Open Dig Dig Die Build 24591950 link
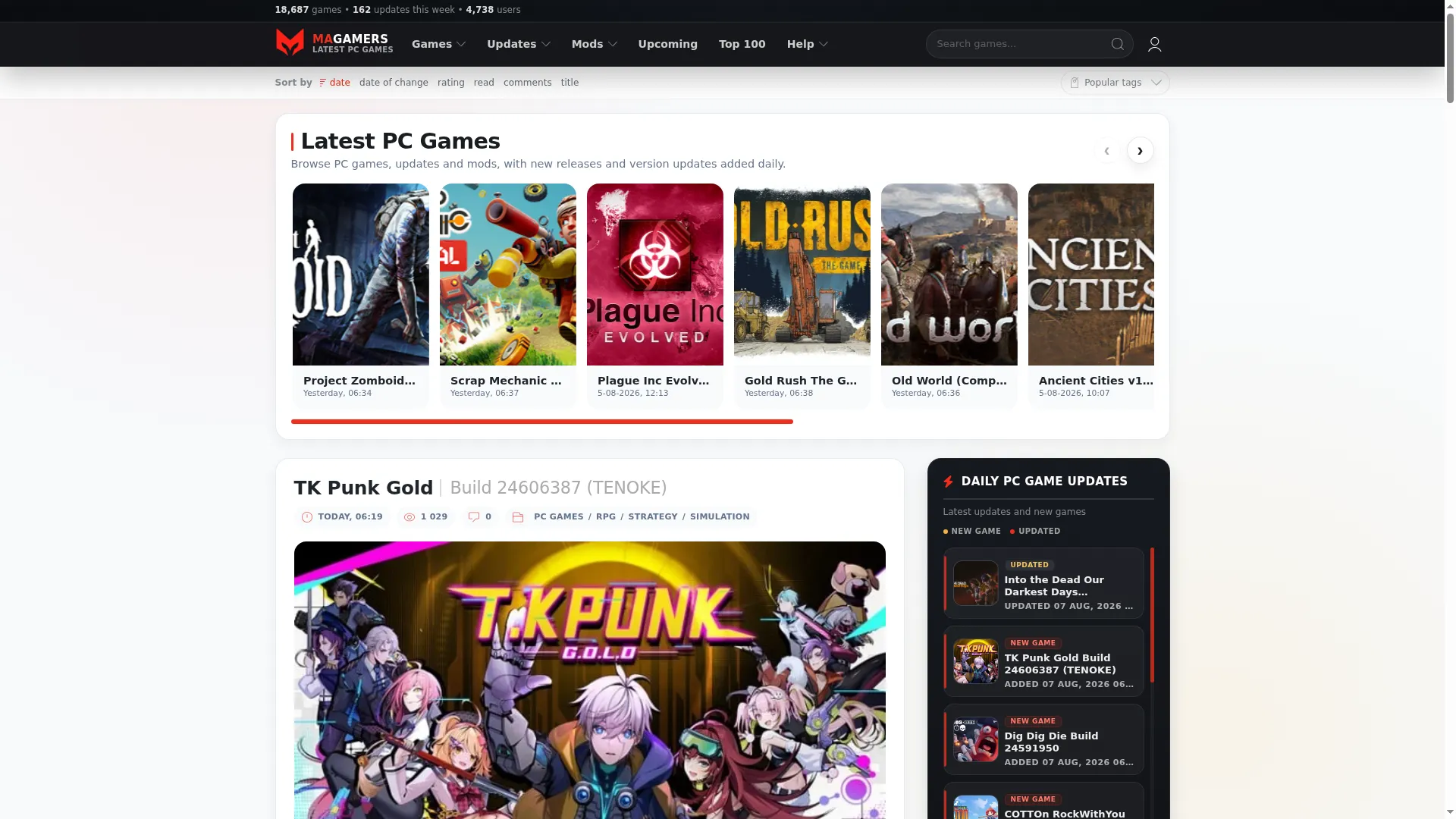 pos(1051,742)
